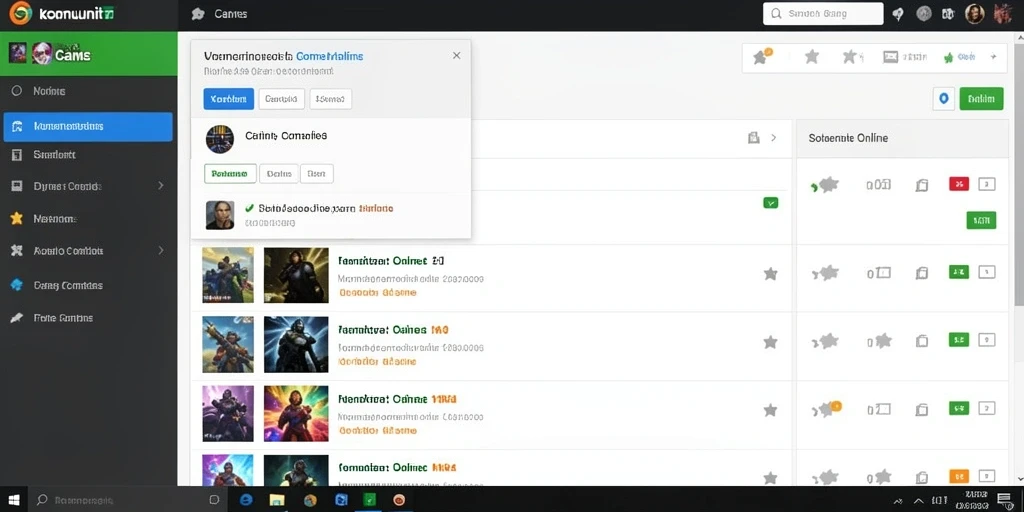This screenshot has height=512, width=1024.
Task: Focus the search field in the top bar
Action: point(823,14)
